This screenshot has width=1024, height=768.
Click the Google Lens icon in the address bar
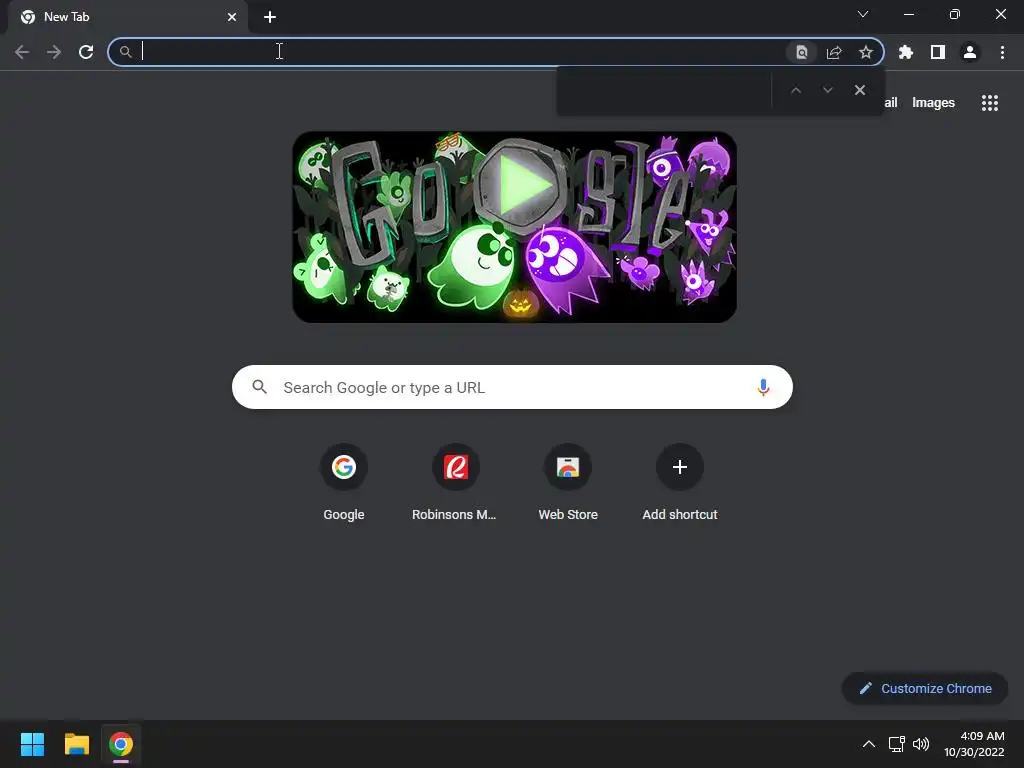click(x=801, y=52)
